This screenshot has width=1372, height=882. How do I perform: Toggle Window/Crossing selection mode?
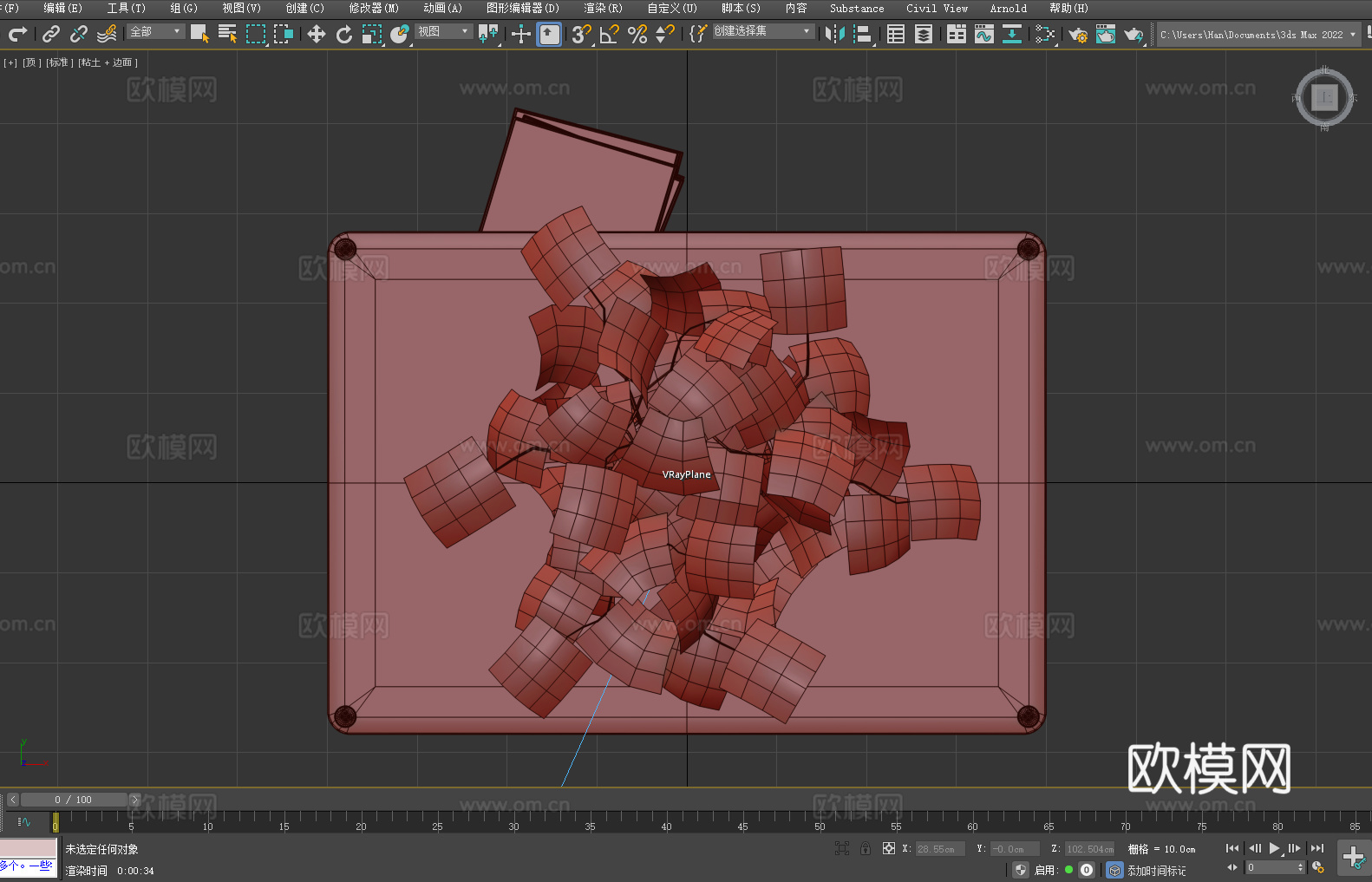pyautogui.click(x=284, y=34)
